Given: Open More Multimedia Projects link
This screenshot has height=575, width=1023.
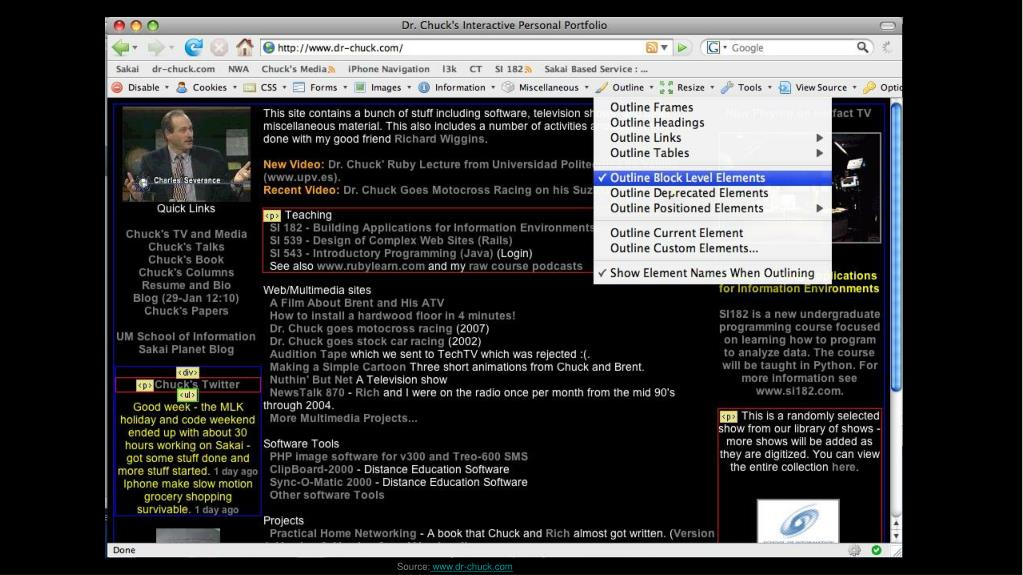Looking at the screenshot, I should tap(343, 418).
